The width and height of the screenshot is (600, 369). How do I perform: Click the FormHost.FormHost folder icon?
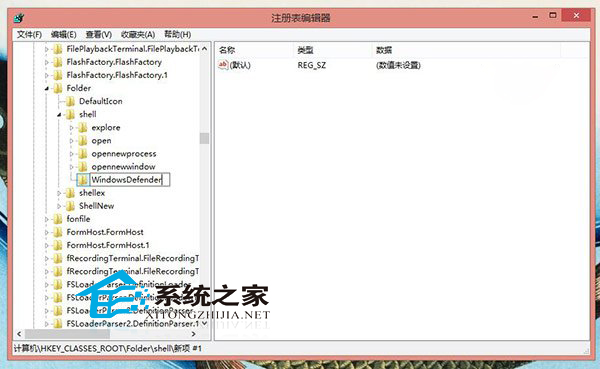tap(58, 232)
